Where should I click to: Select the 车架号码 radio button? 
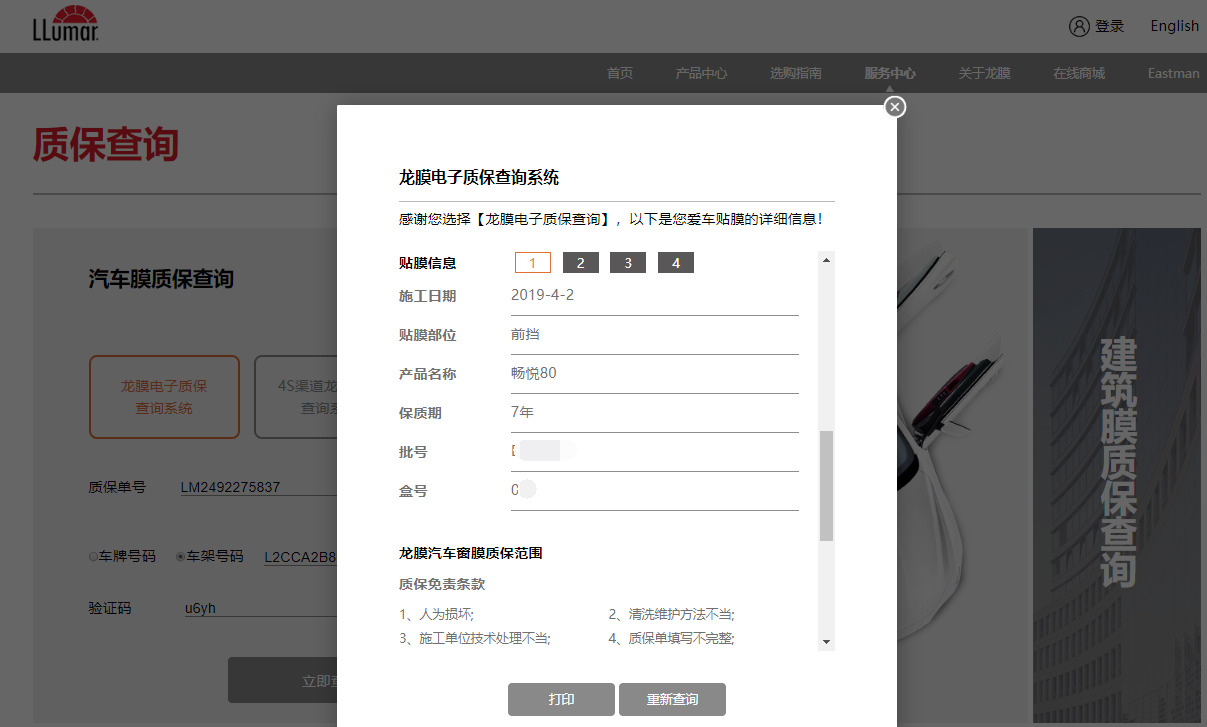tap(181, 557)
